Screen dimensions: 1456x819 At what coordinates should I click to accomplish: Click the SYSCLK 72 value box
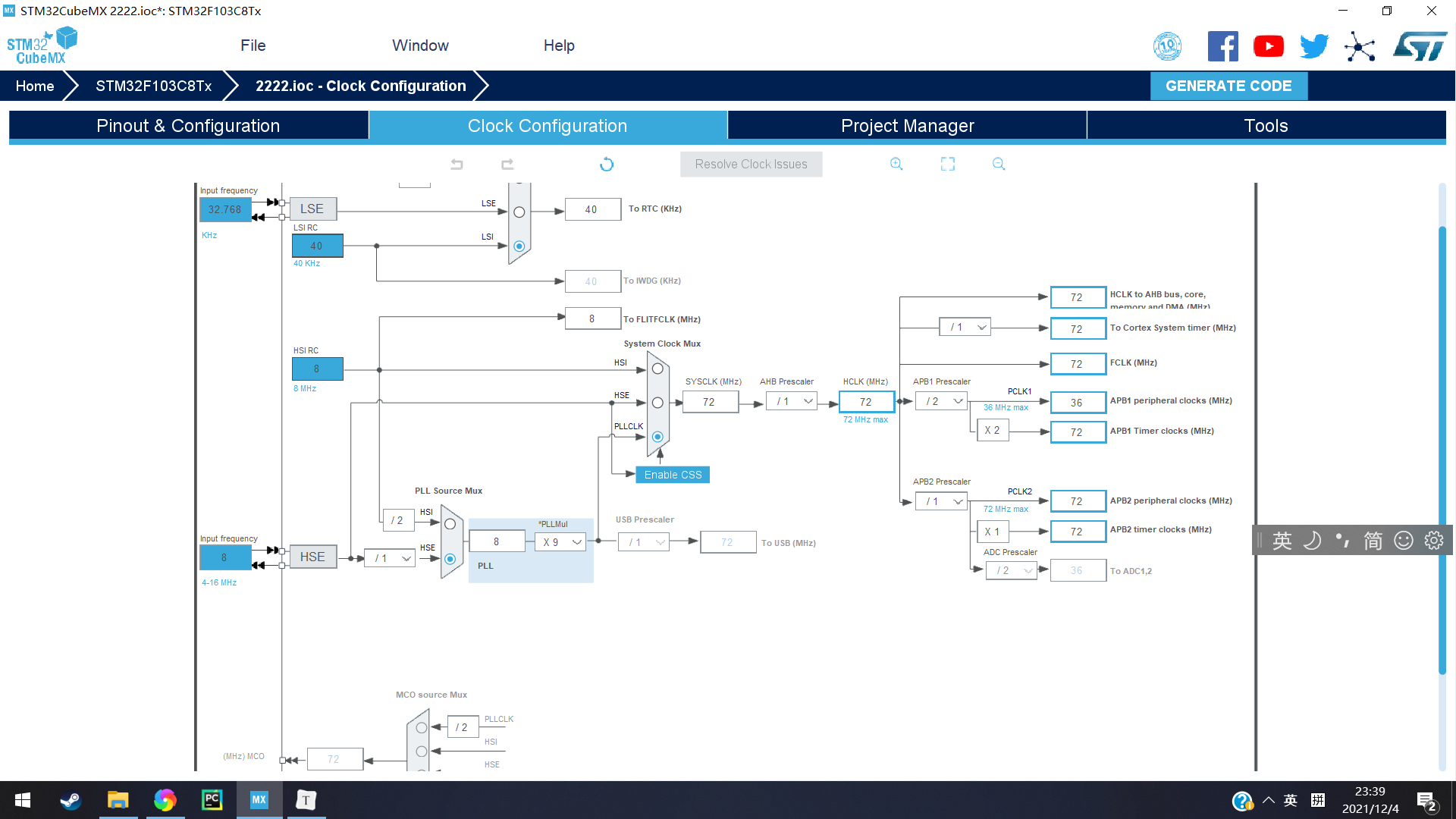(710, 402)
